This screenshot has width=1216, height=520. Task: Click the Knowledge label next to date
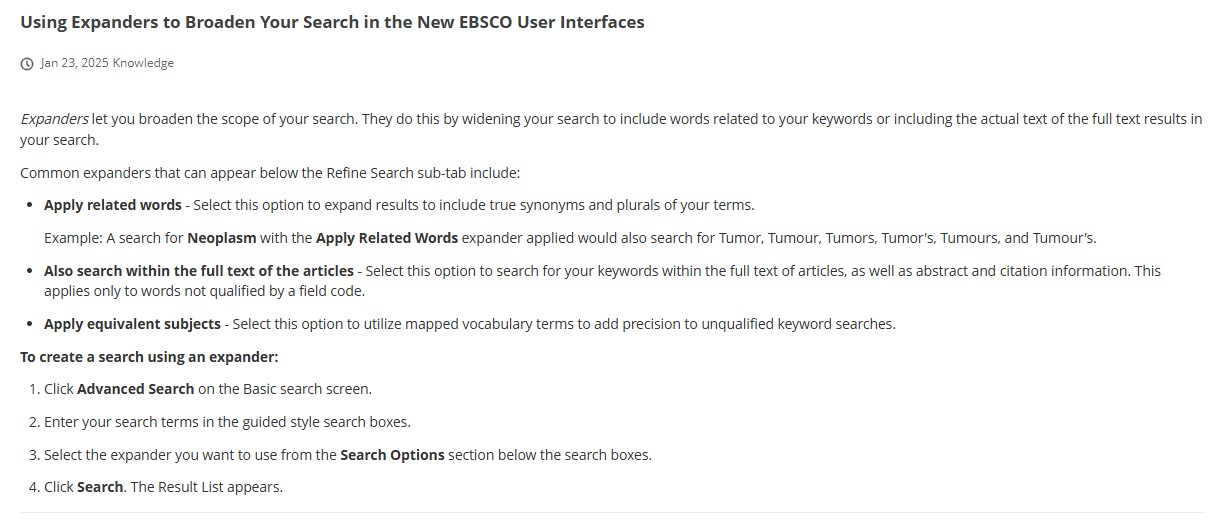coord(143,63)
